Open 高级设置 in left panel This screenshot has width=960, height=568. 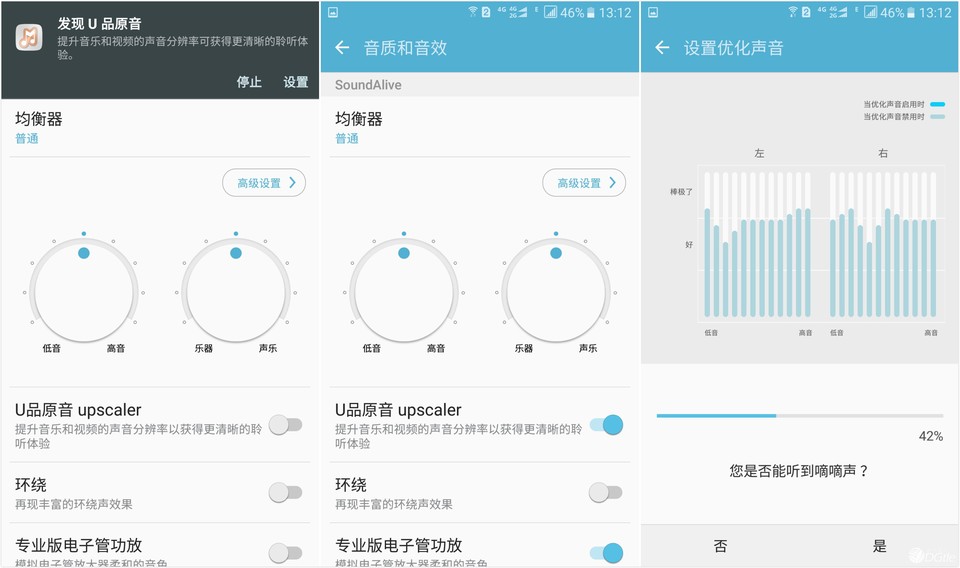pos(264,182)
